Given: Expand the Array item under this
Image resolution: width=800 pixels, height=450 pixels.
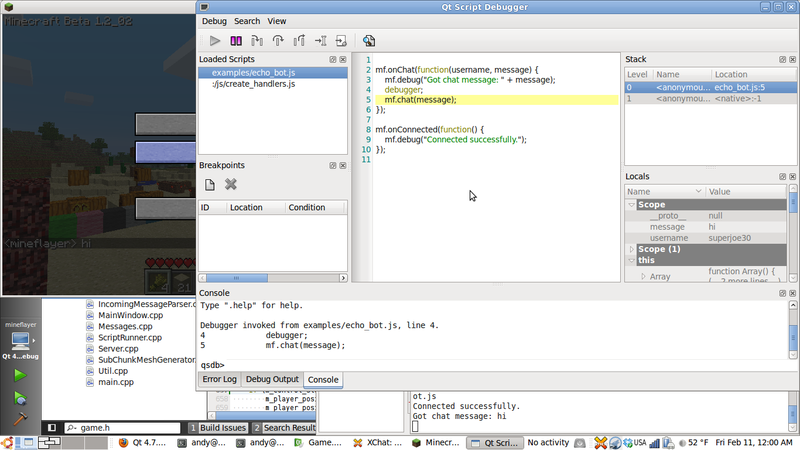Looking at the screenshot, I should tap(643, 276).
